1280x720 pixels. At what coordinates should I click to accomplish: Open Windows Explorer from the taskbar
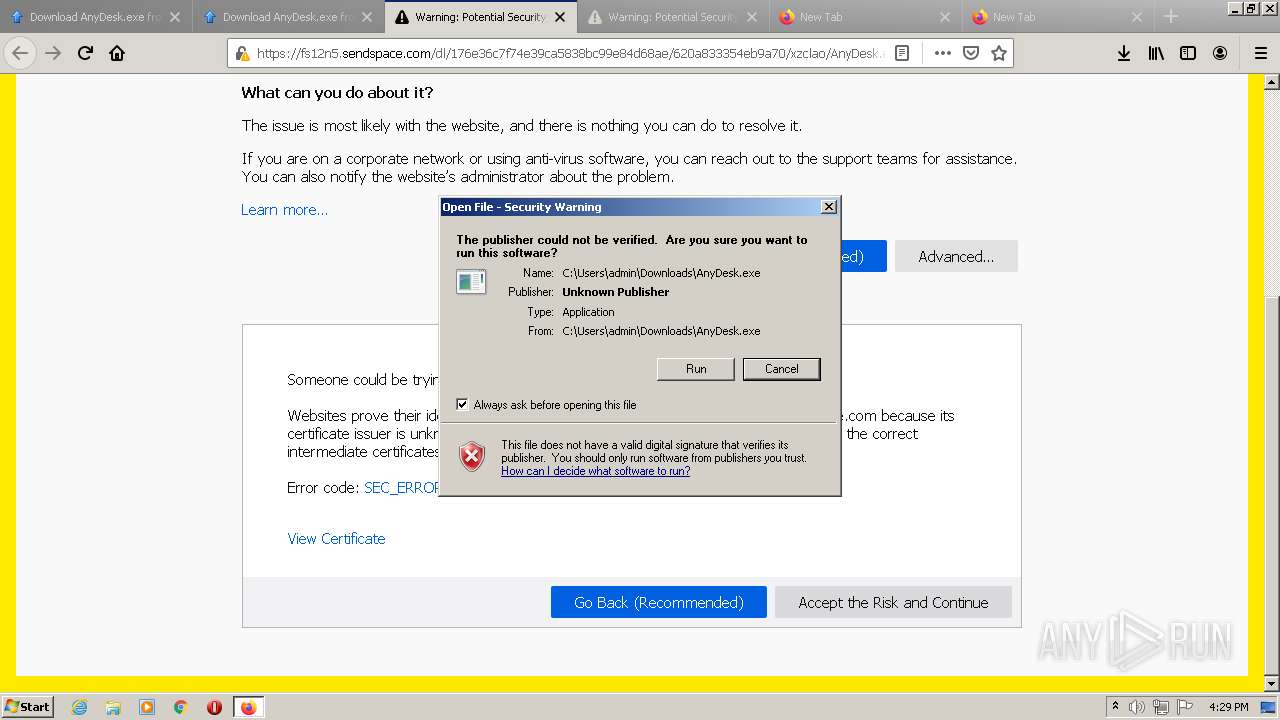113,707
